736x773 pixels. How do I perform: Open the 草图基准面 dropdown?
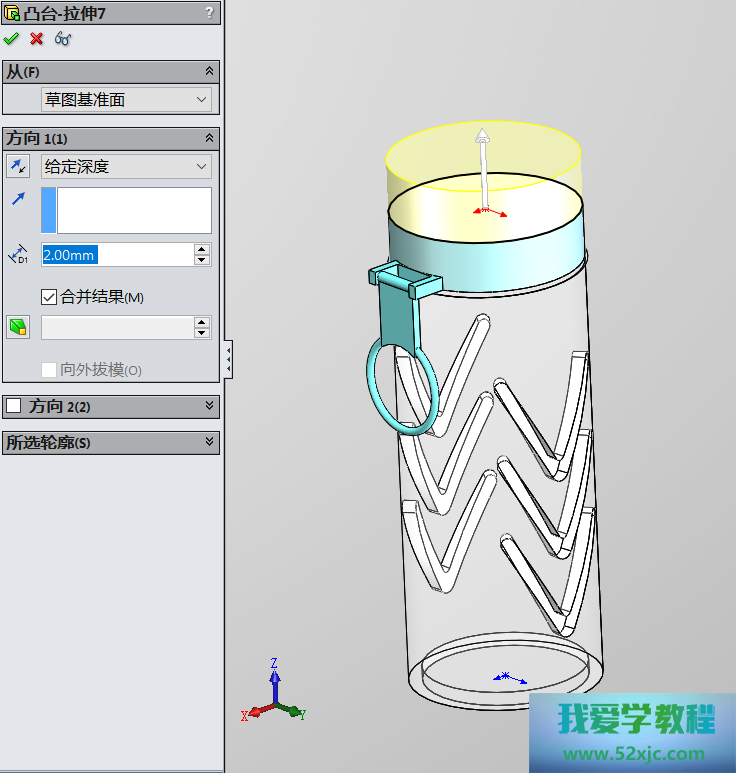coord(126,100)
